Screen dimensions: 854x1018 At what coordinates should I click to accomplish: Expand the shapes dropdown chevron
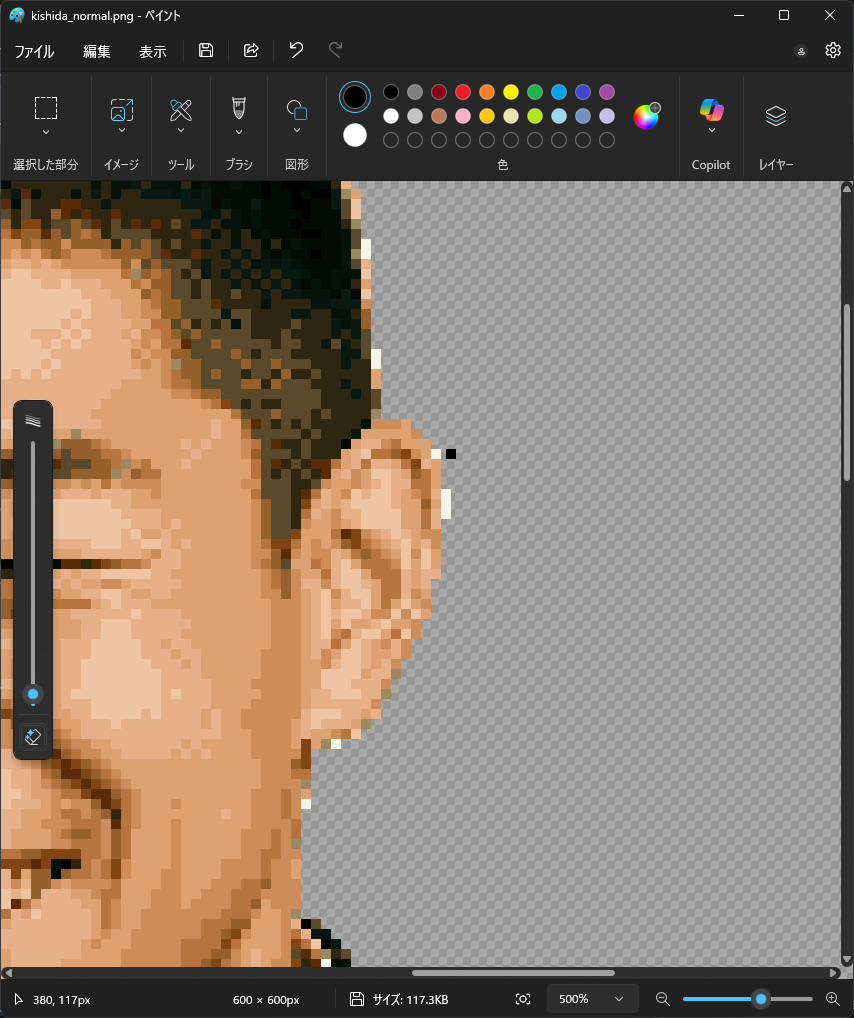297,131
